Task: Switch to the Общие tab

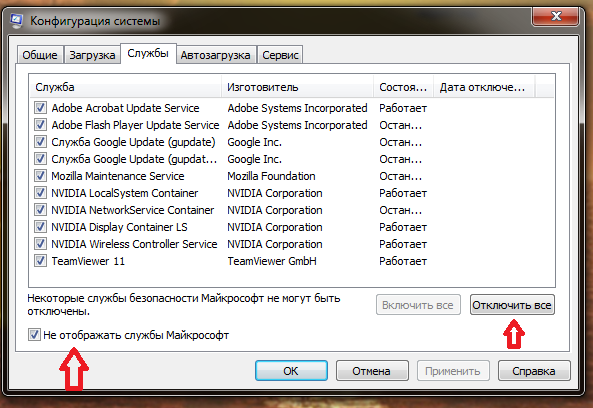Action: pyautogui.click(x=40, y=55)
